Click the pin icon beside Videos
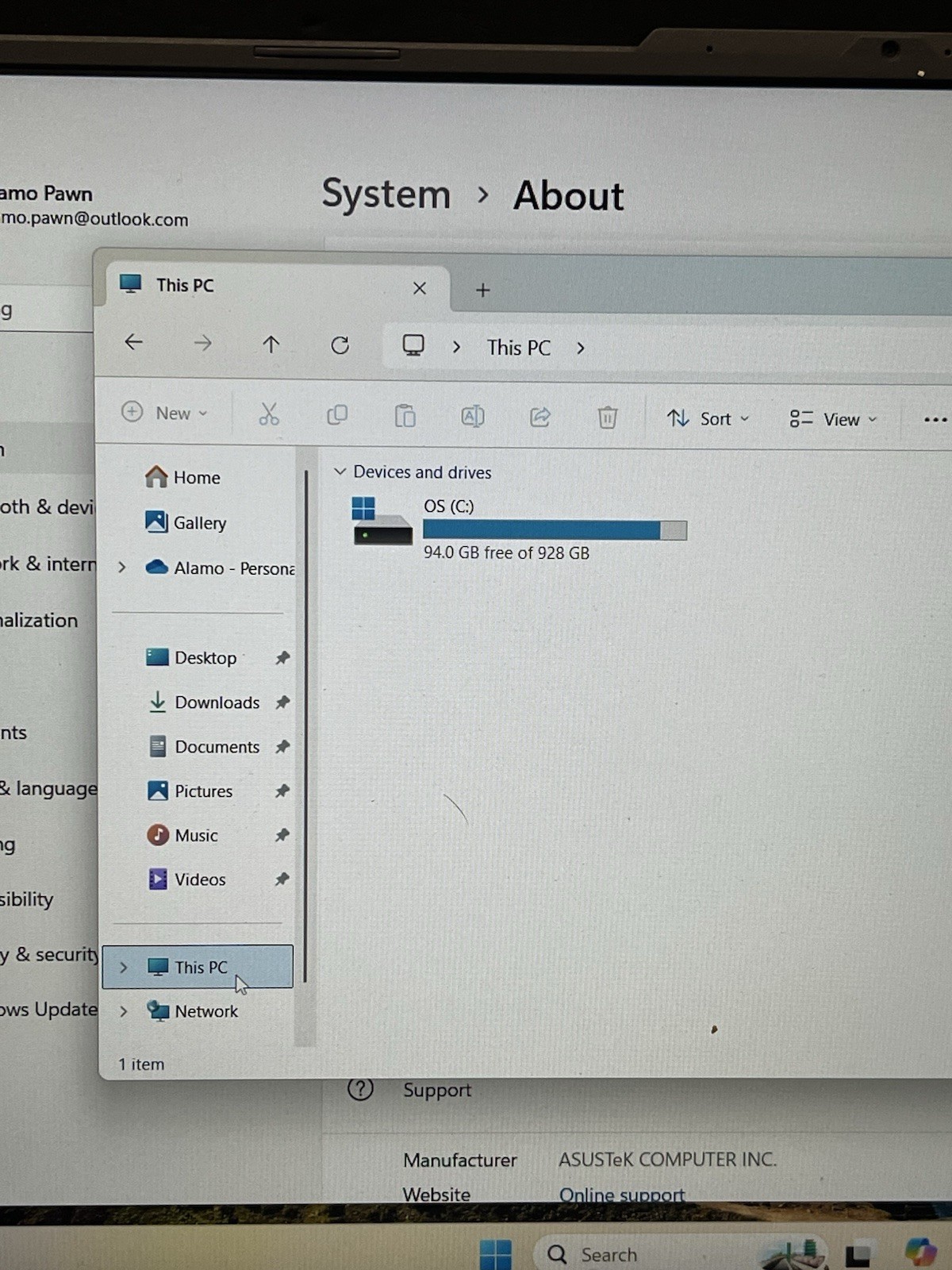Screen dimensions: 952x1270 282,879
